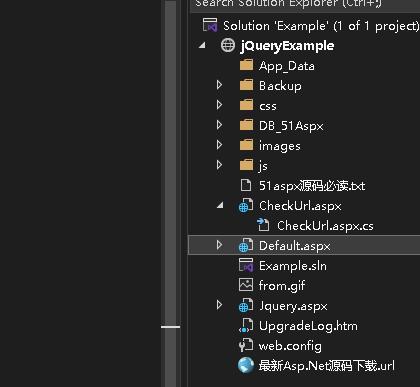Click the App_Data folder icon
The width and height of the screenshot is (420, 387).
pyautogui.click(x=247, y=65)
